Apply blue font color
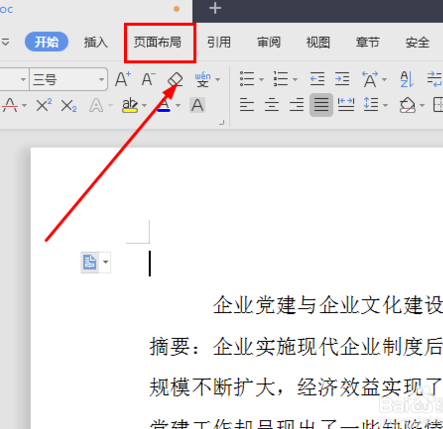443x429 pixels. tap(164, 105)
